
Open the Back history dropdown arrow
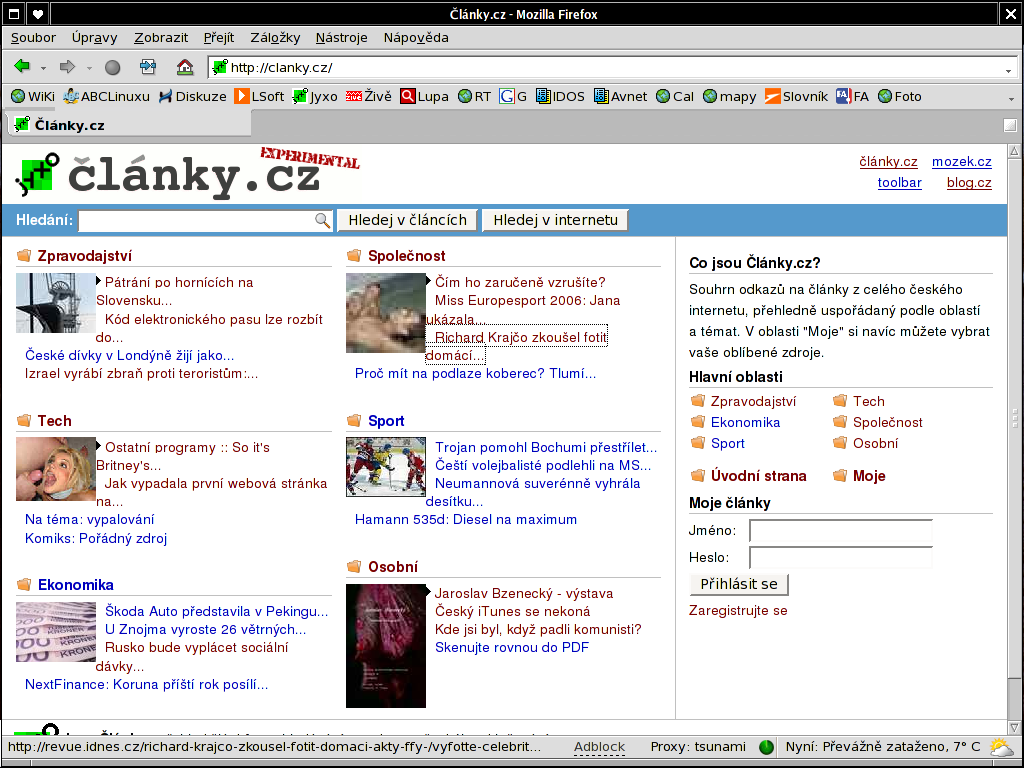(x=43, y=68)
